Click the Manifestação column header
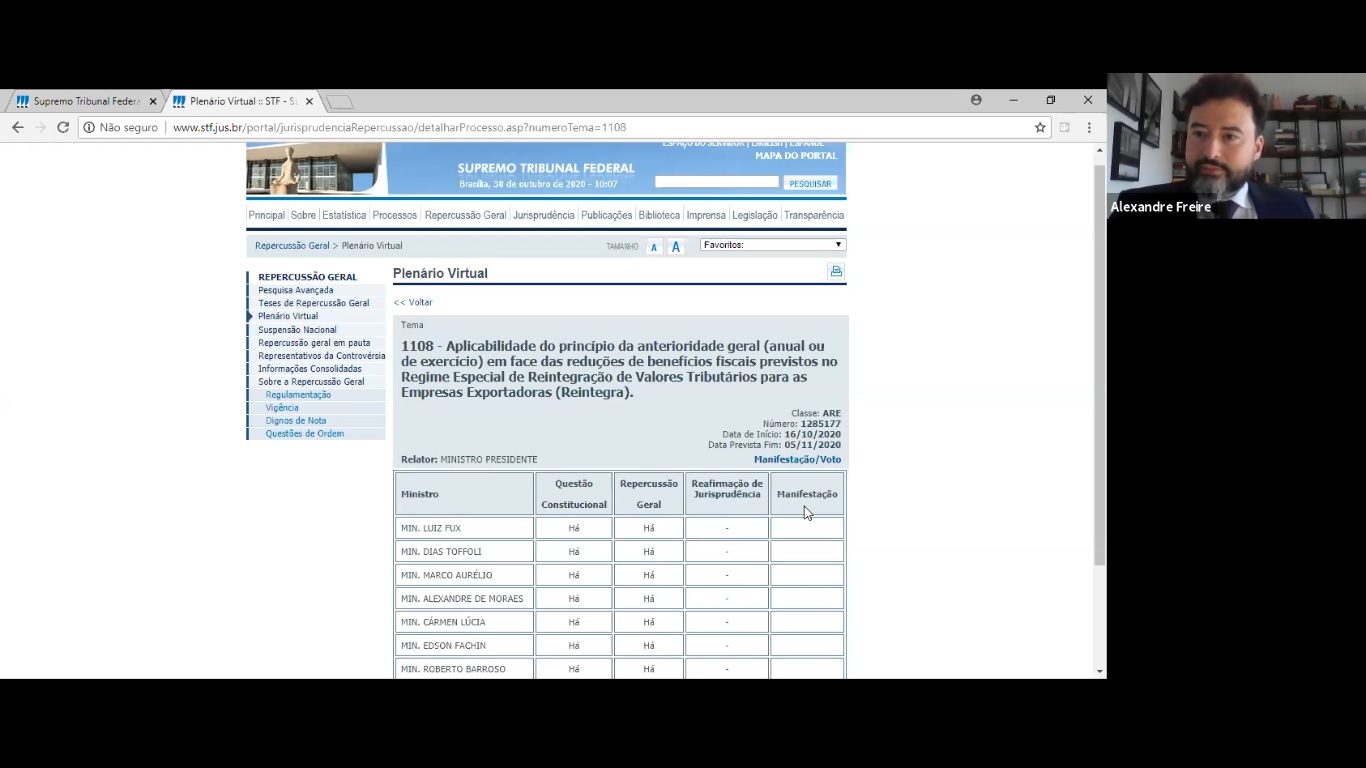1366x768 pixels. [x=807, y=494]
